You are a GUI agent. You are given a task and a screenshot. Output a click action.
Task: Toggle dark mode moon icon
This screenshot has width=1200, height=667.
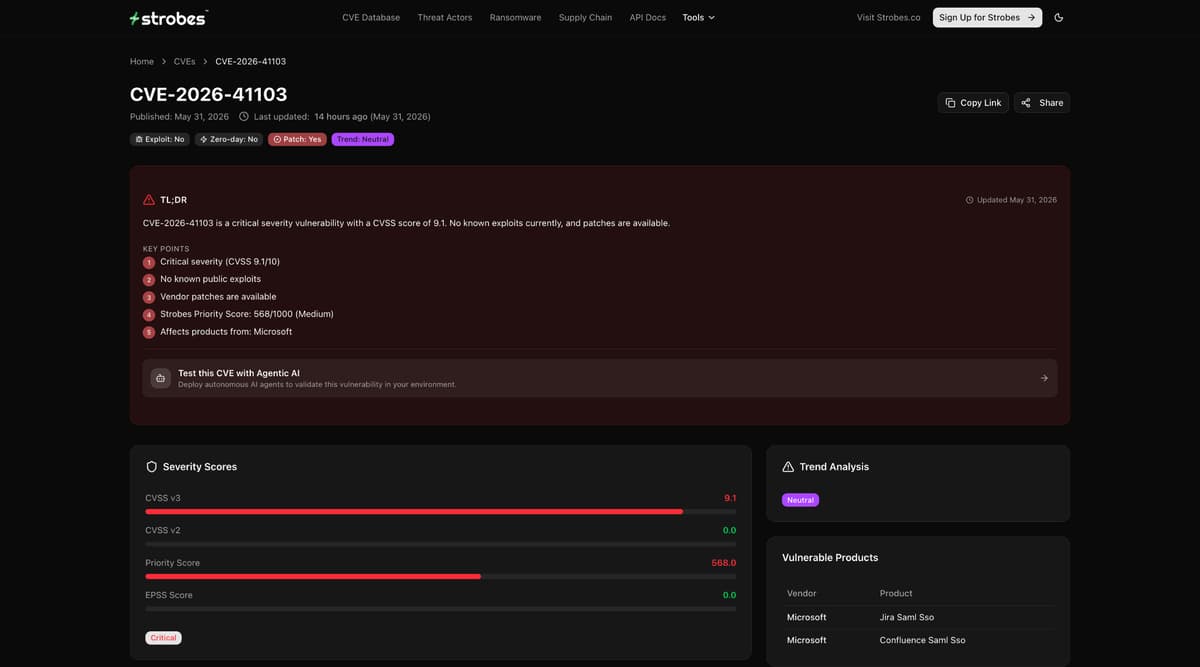coord(1059,18)
